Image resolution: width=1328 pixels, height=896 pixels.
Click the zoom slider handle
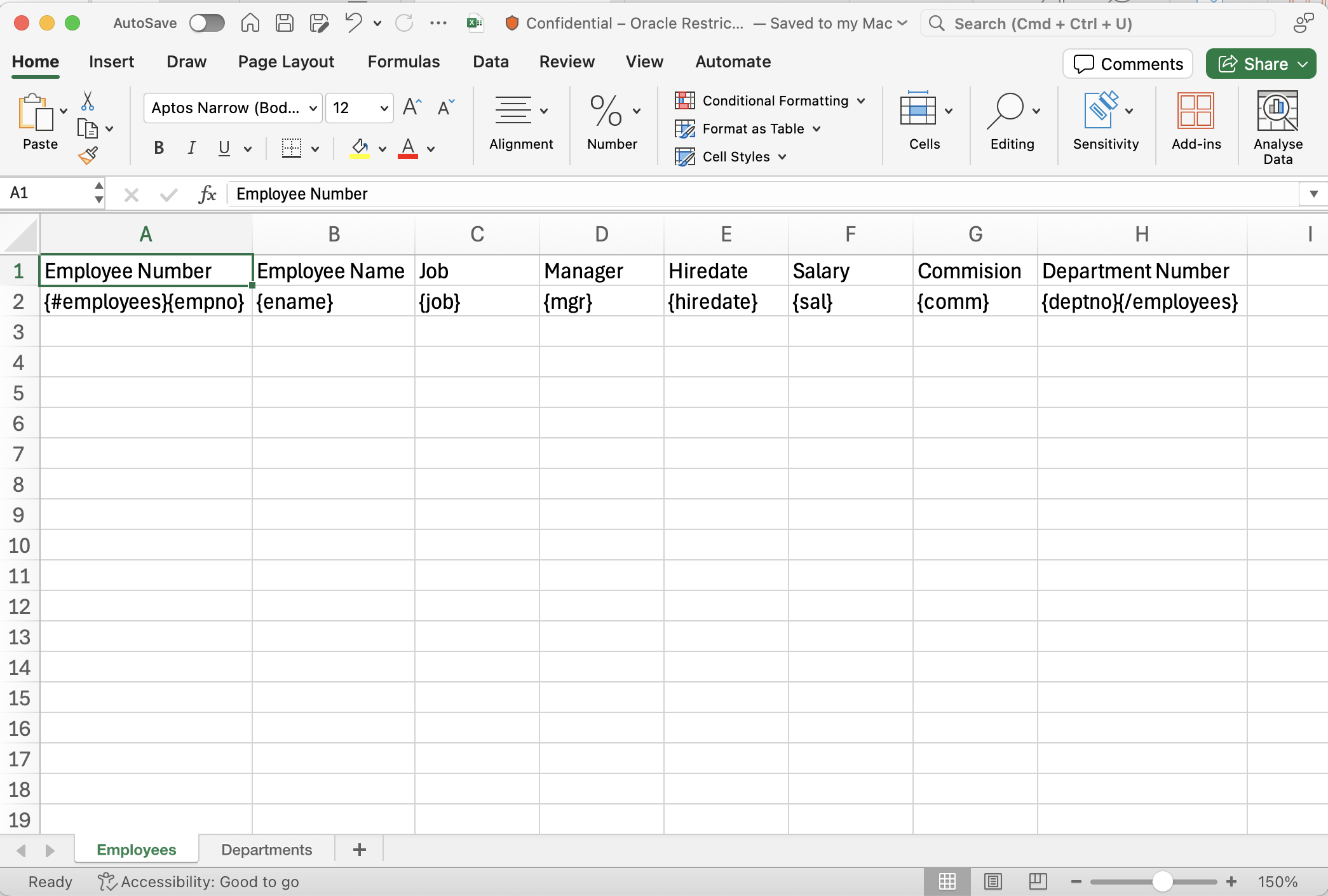[x=1162, y=881]
